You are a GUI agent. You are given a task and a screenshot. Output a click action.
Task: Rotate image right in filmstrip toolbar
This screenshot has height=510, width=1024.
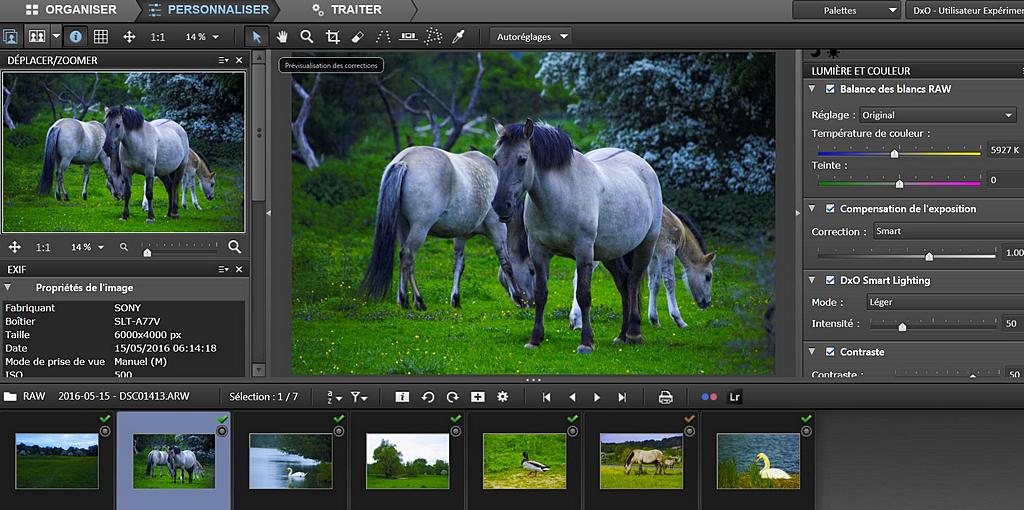click(453, 397)
